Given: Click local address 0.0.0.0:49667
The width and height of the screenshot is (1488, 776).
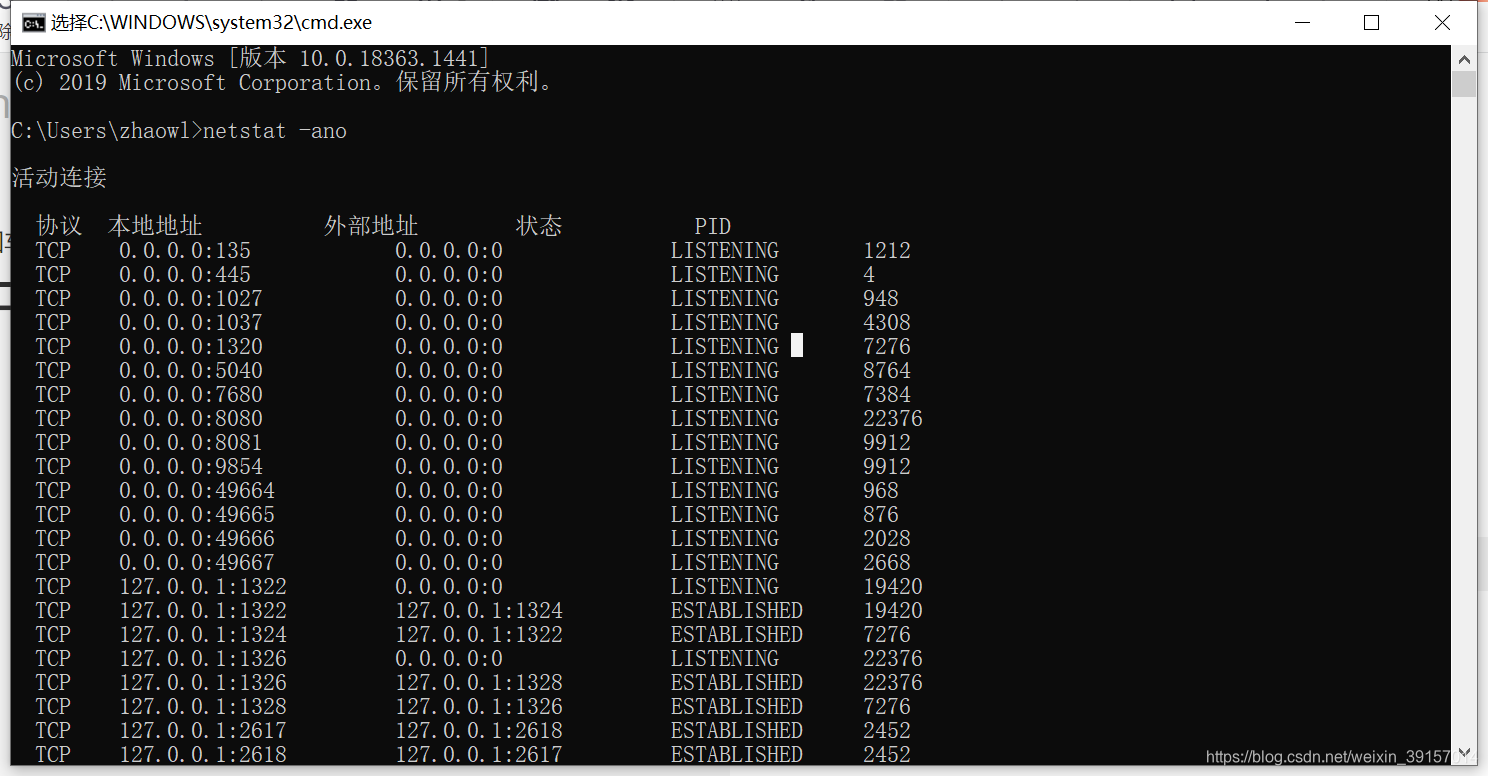Looking at the screenshot, I should click(x=197, y=562).
